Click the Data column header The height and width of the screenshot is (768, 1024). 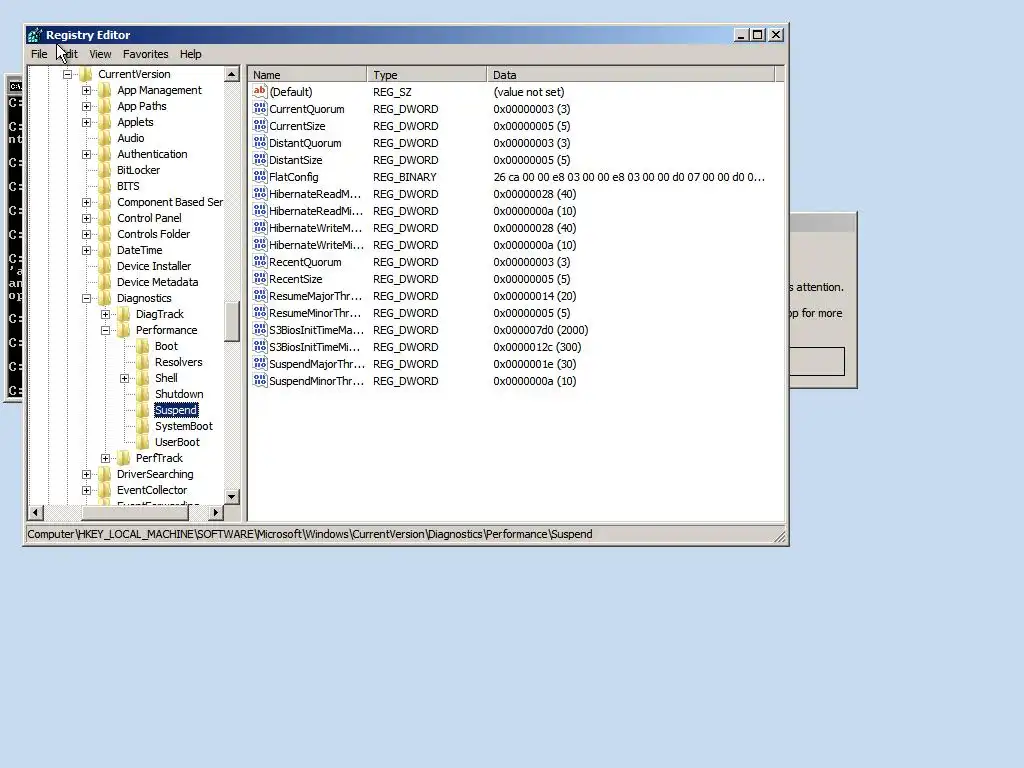point(631,74)
